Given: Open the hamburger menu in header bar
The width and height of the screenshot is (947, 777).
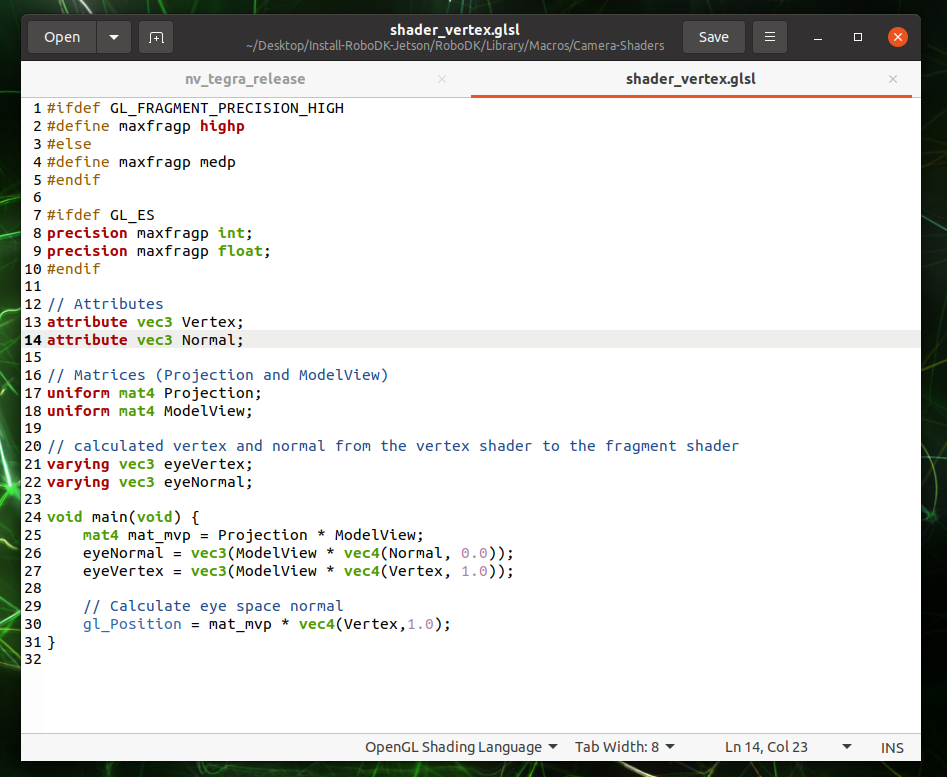Looking at the screenshot, I should tap(769, 37).
